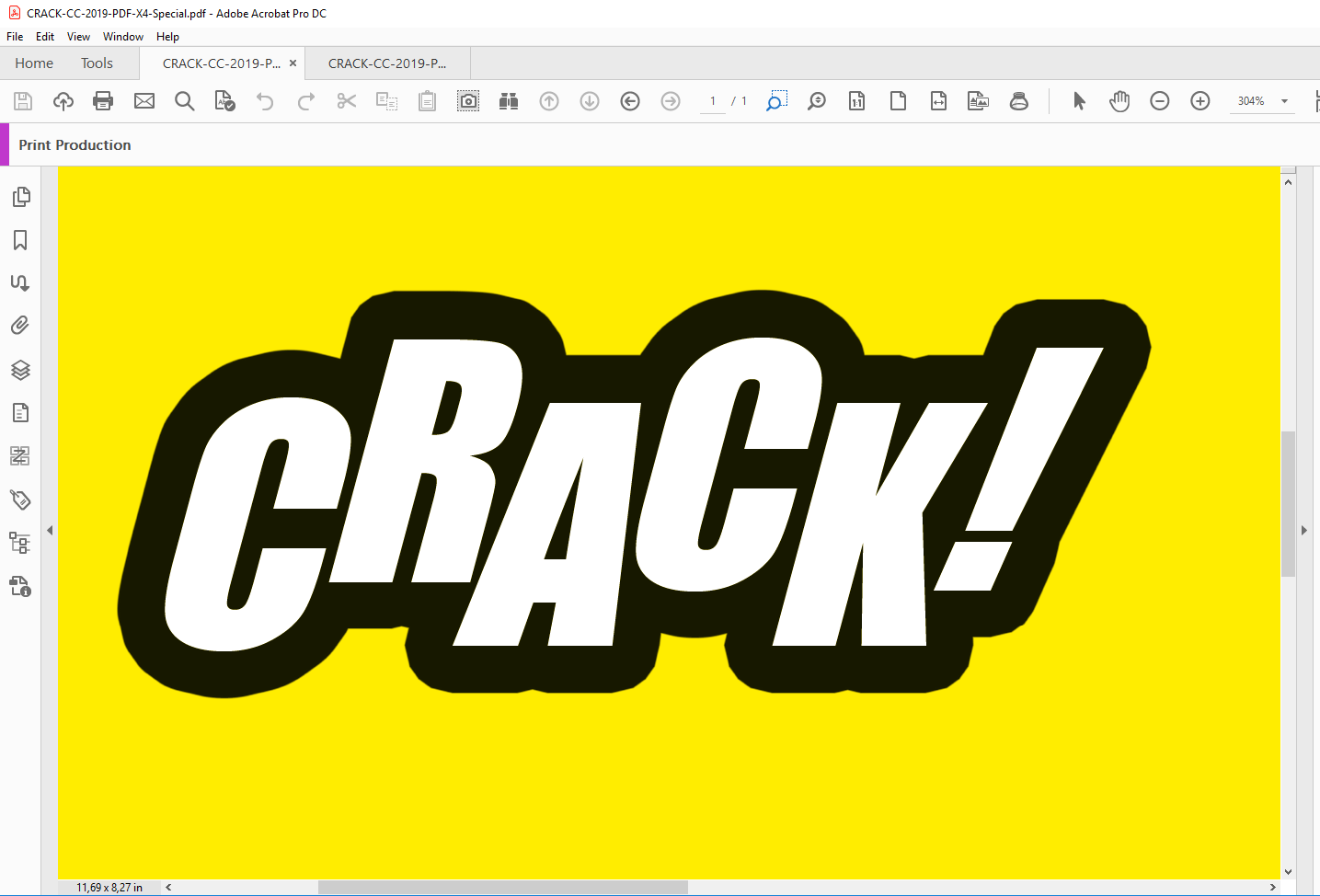
Task: Open the 304% zoom level dropdown
Action: pyautogui.click(x=1285, y=101)
